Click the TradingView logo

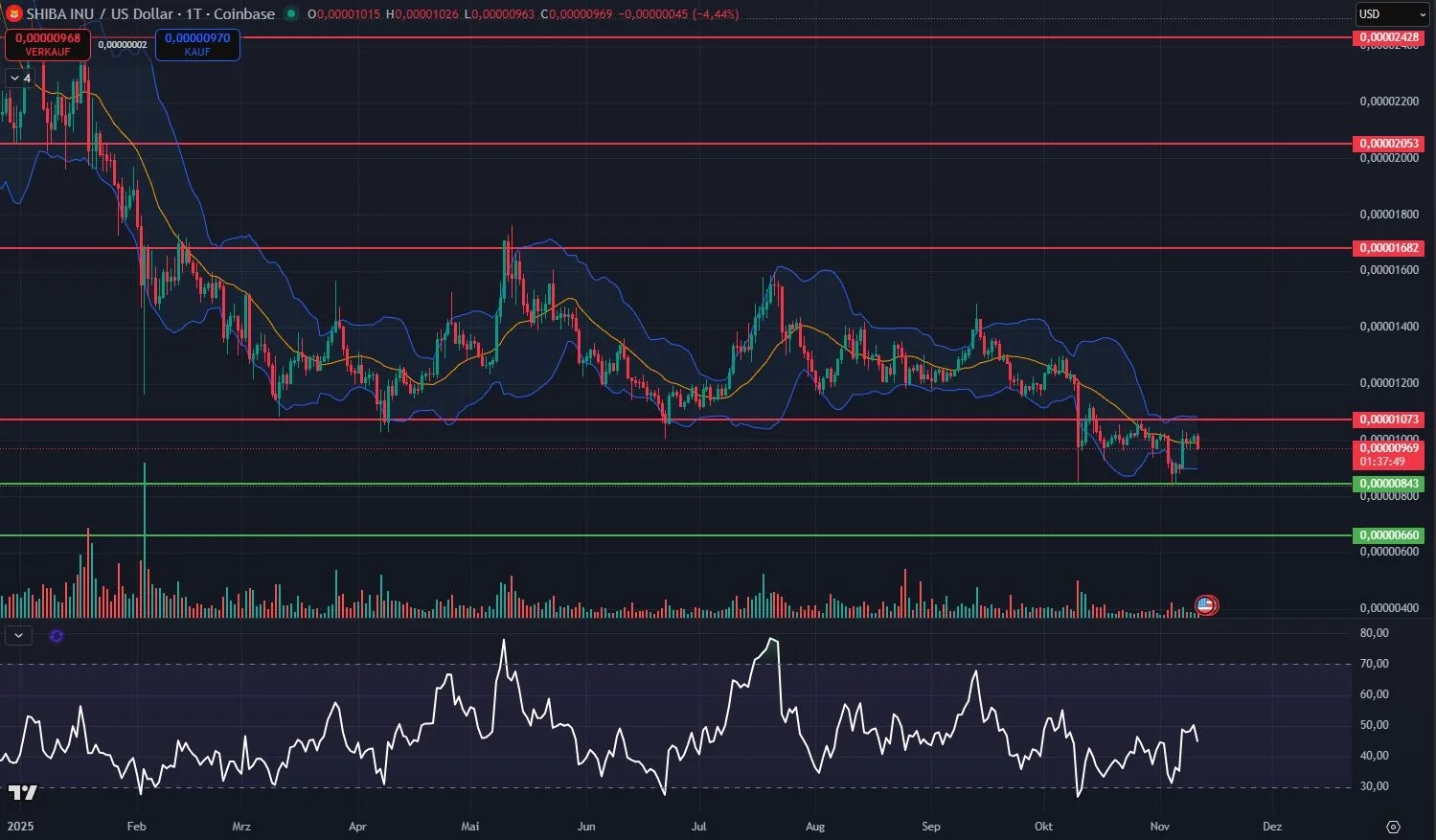[x=22, y=792]
